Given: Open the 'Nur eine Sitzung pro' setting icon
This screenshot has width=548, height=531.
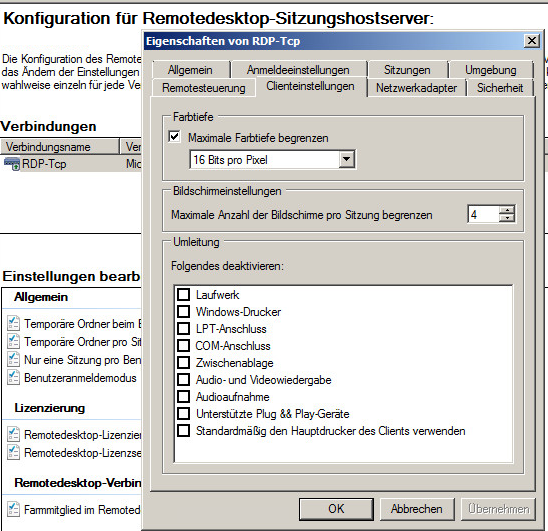Looking at the screenshot, I should pyautogui.click(x=14, y=359).
